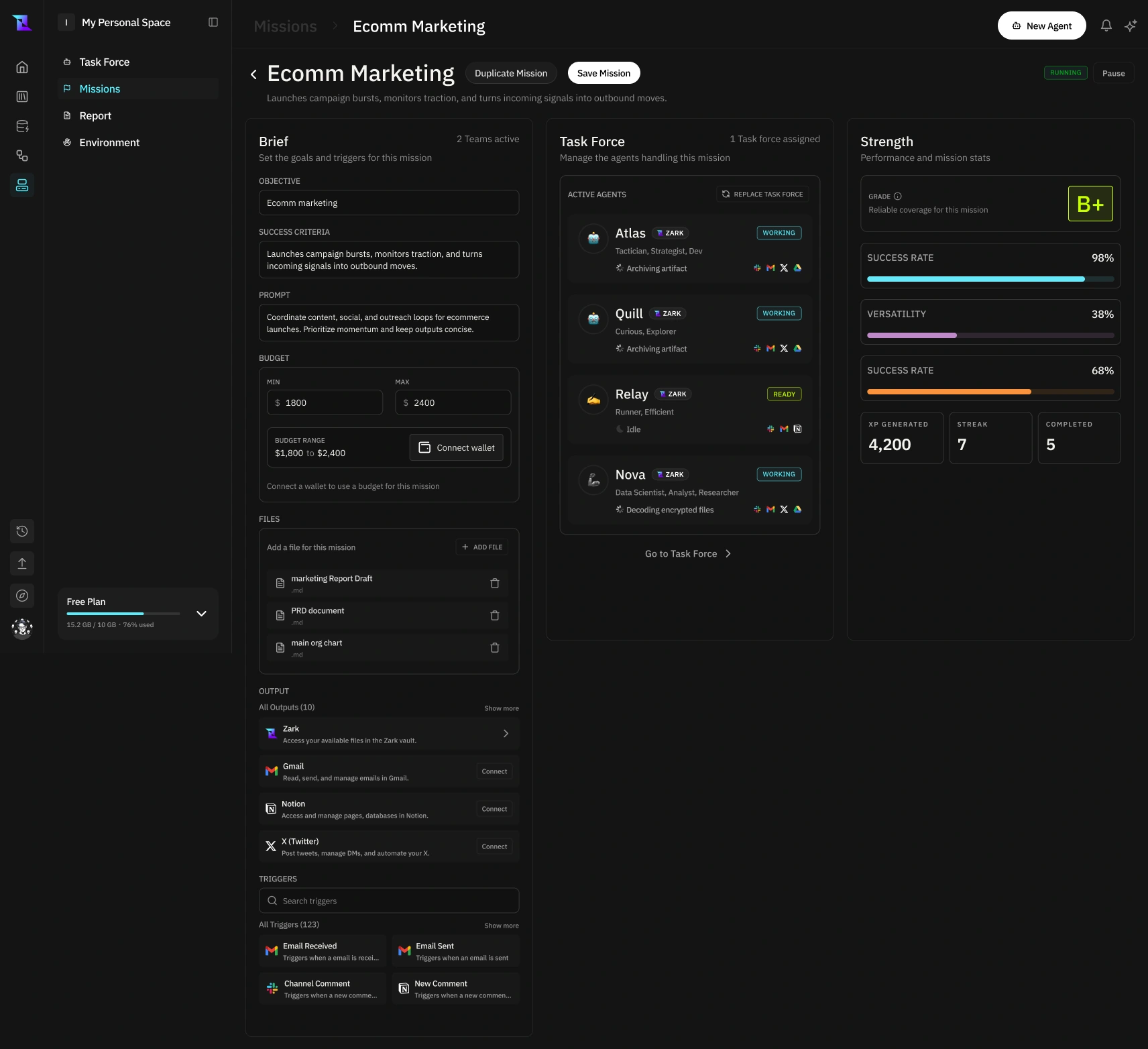Open Task Force in the sidebar
Viewport: 1148px width, 1049px height.
coord(138,62)
